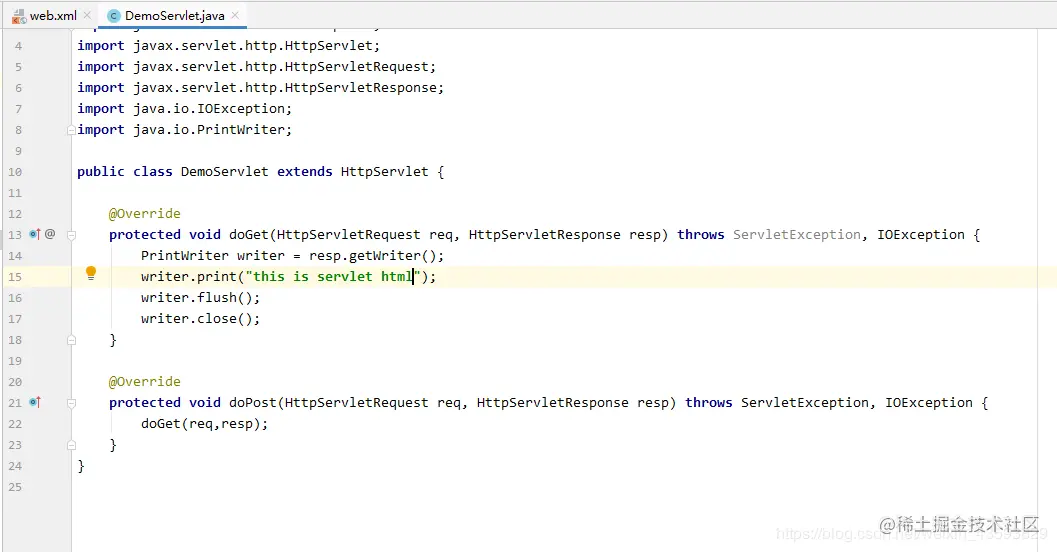This screenshot has width=1057, height=552.
Task: Switch to the web.xml tab
Action: 53,16
